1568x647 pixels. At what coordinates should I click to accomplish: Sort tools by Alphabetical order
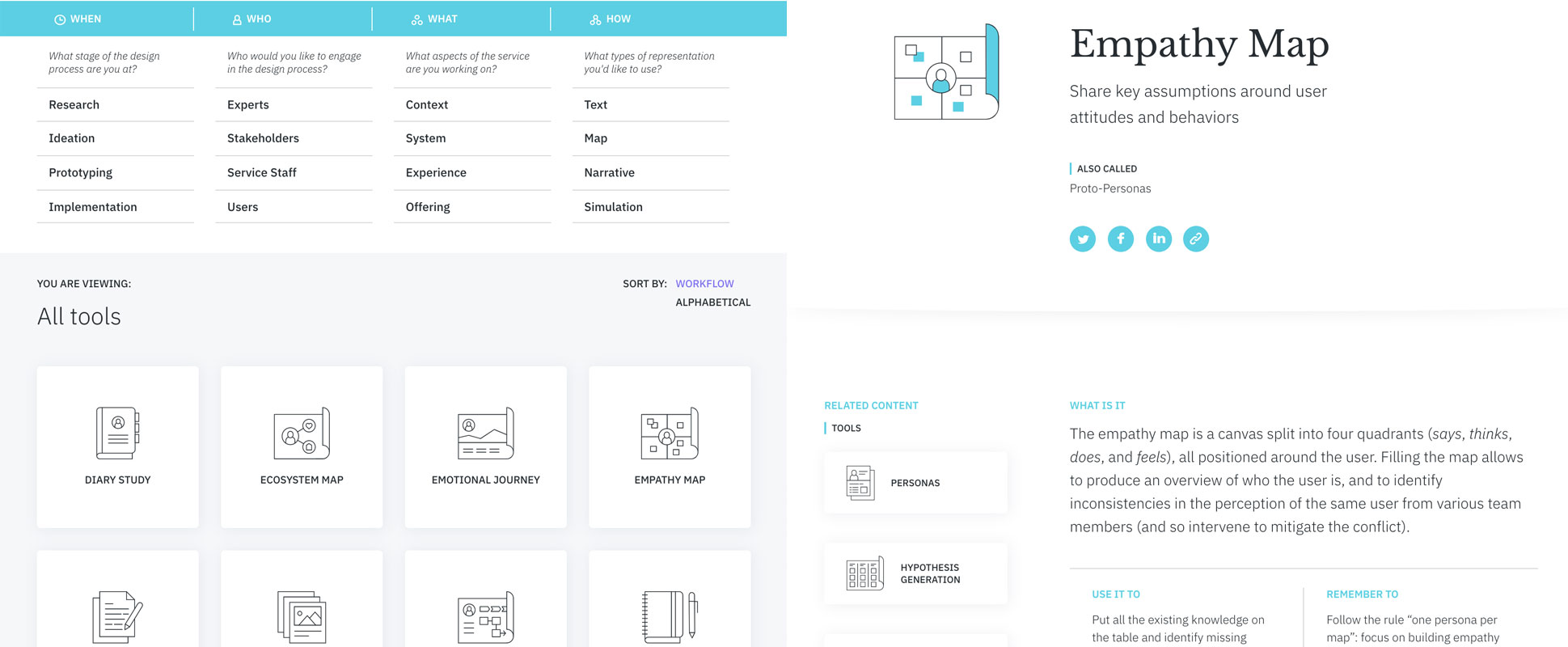(712, 302)
